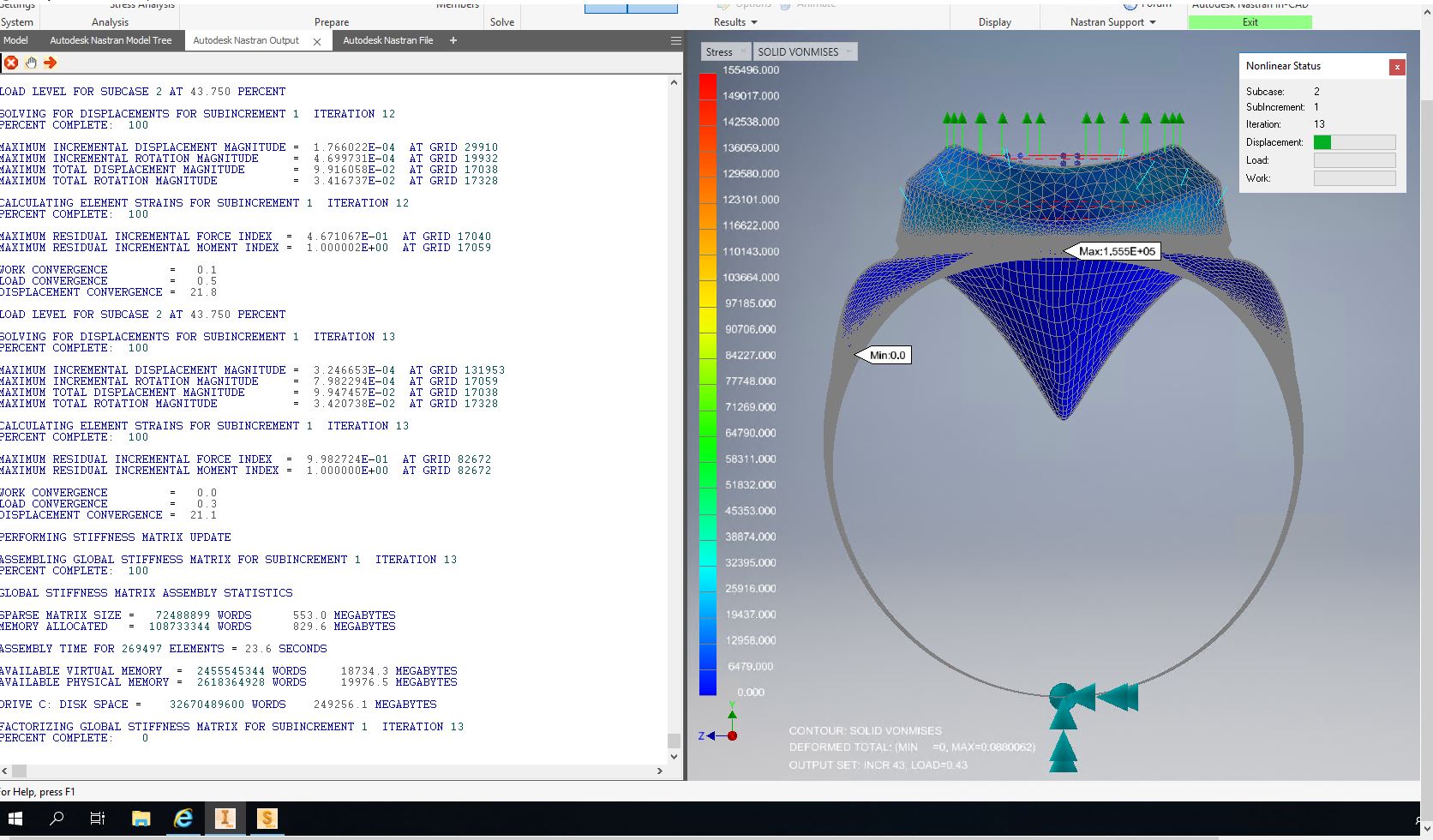Open the Stress result type dropdown
Viewport: 1433px width, 840px height.
coord(726,51)
